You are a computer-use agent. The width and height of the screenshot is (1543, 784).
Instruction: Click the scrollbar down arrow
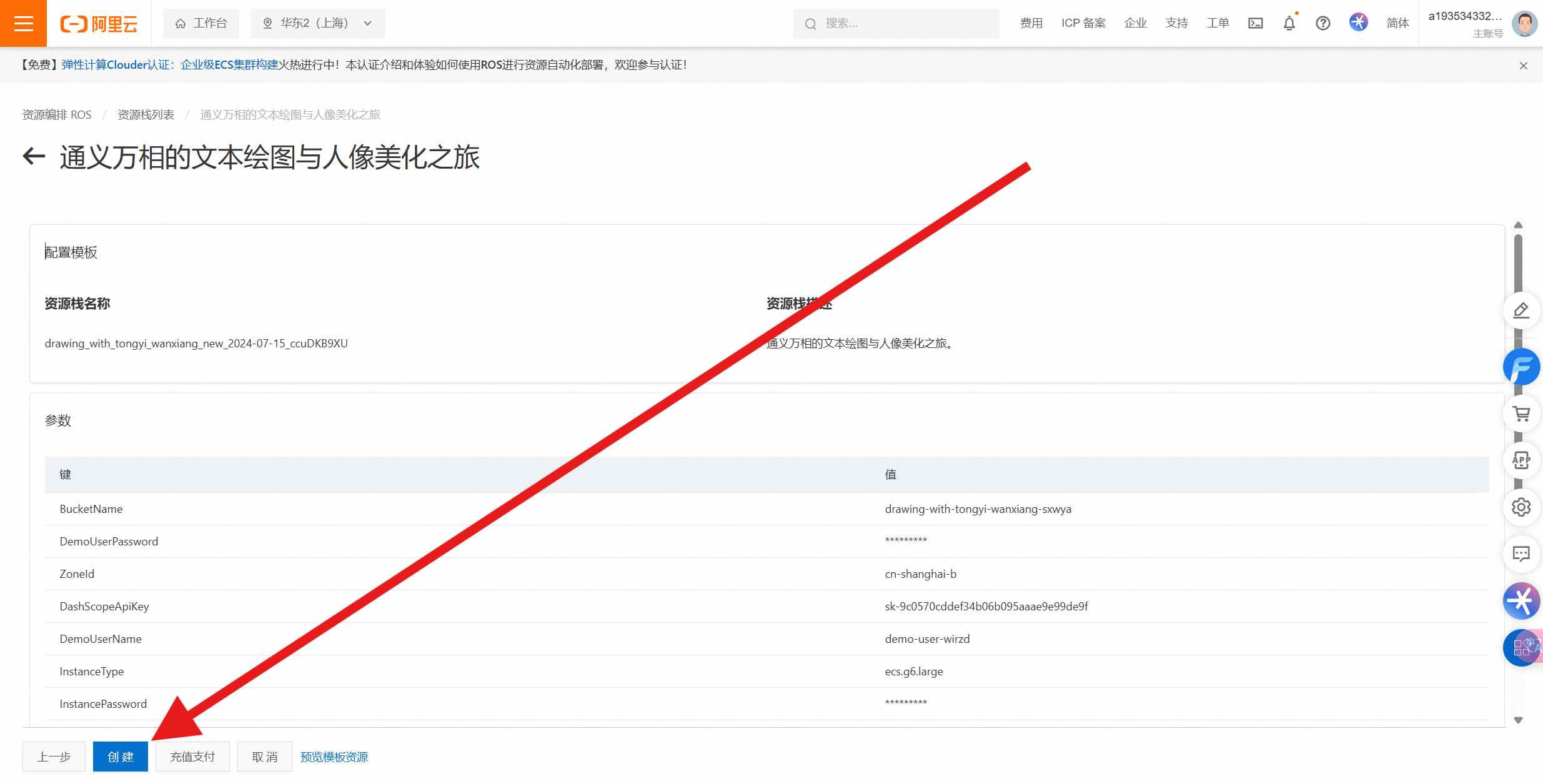pos(1518,720)
